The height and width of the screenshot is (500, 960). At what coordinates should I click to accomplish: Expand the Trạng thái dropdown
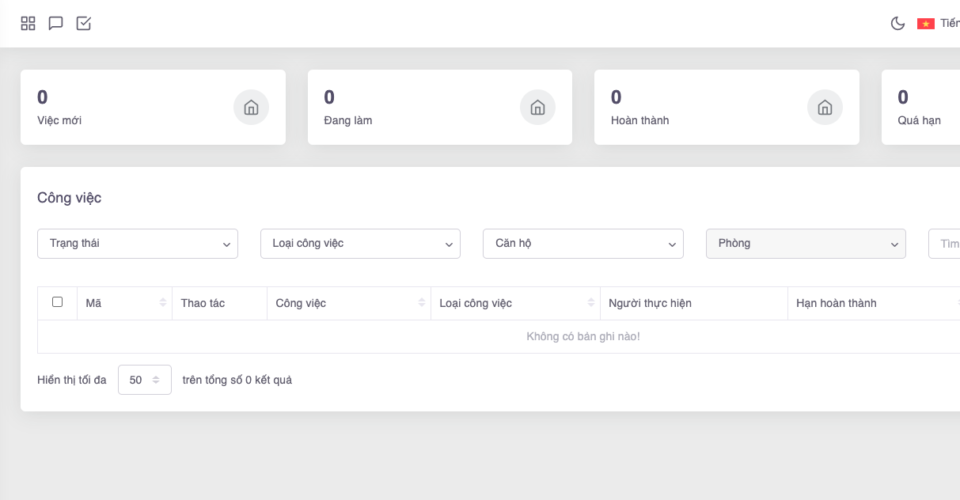(x=138, y=244)
